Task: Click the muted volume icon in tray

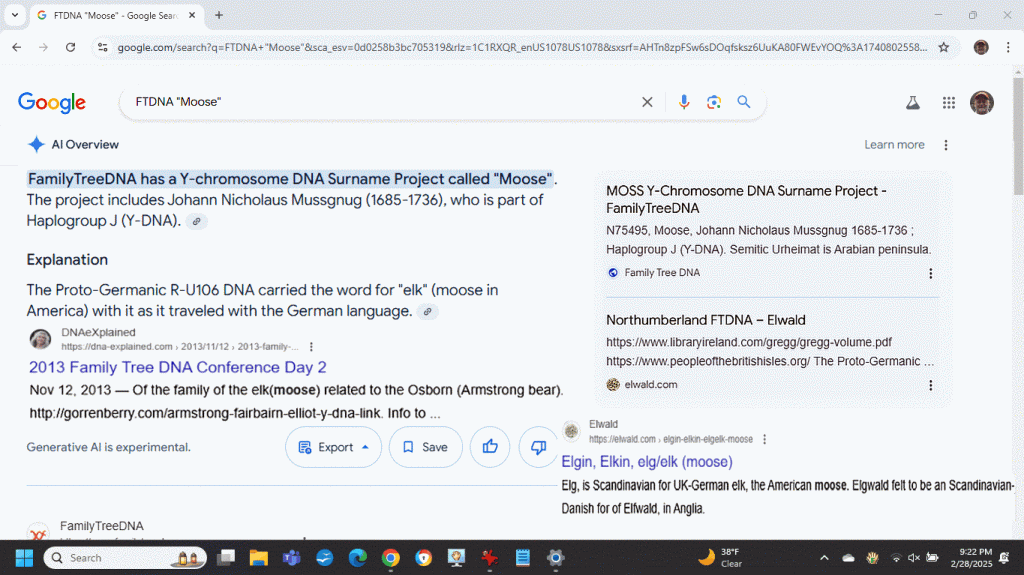Action: (x=914, y=557)
